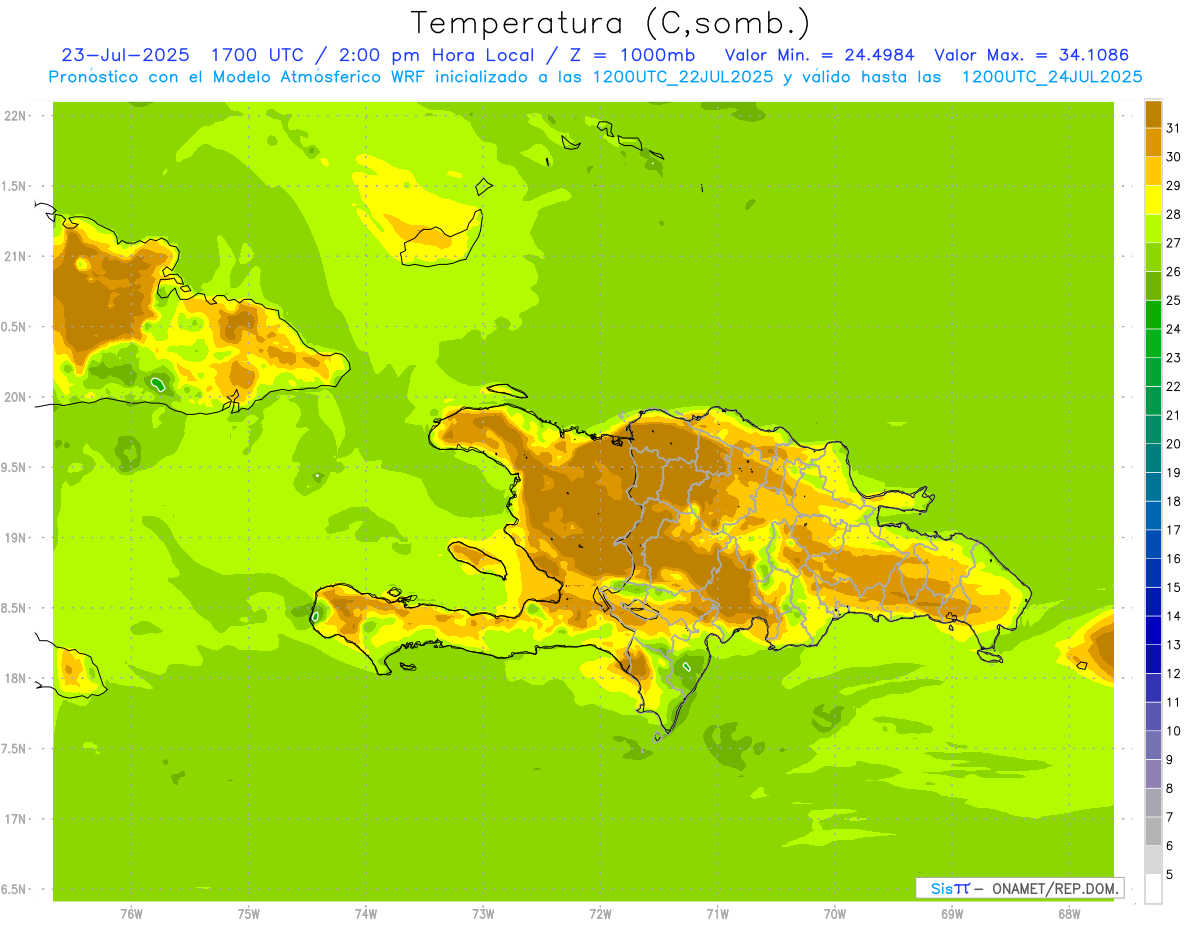Screen dimensions: 1200x927
Task: Click the "75W" longitude label
Action: coord(248,914)
